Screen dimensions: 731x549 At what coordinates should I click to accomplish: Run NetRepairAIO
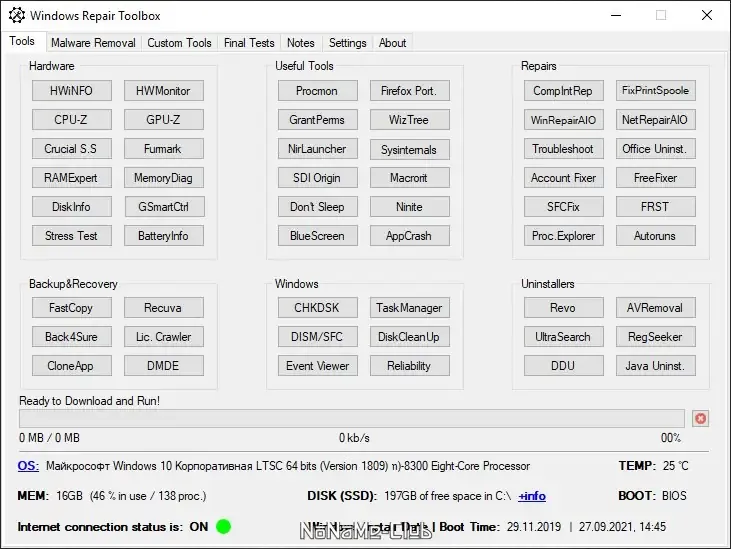coord(655,119)
